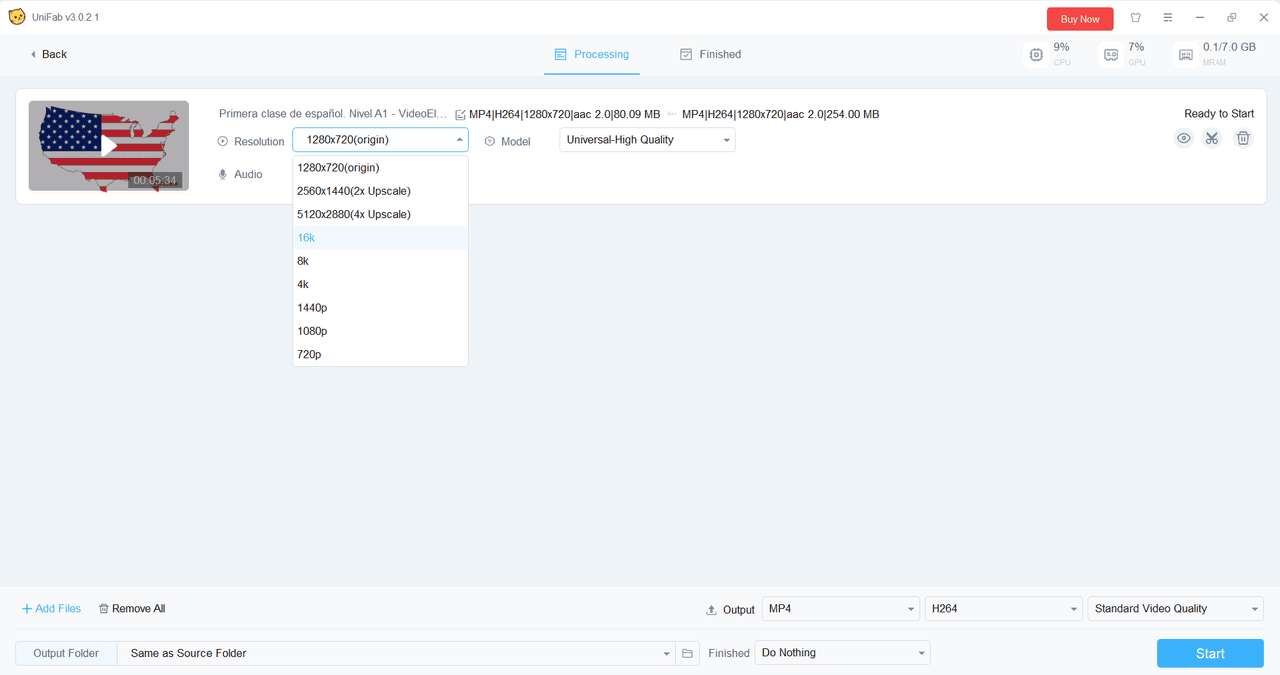Select the 4k resolution option
Image resolution: width=1280 pixels, height=675 pixels.
coord(380,284)
